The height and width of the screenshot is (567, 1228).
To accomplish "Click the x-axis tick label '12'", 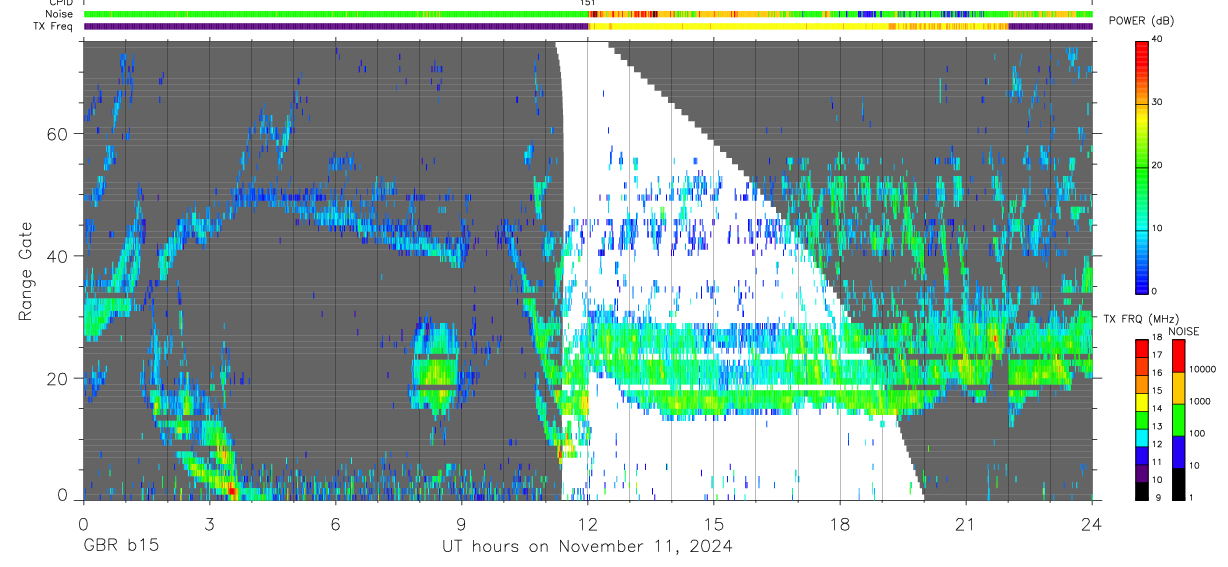I will coord(587,523).
